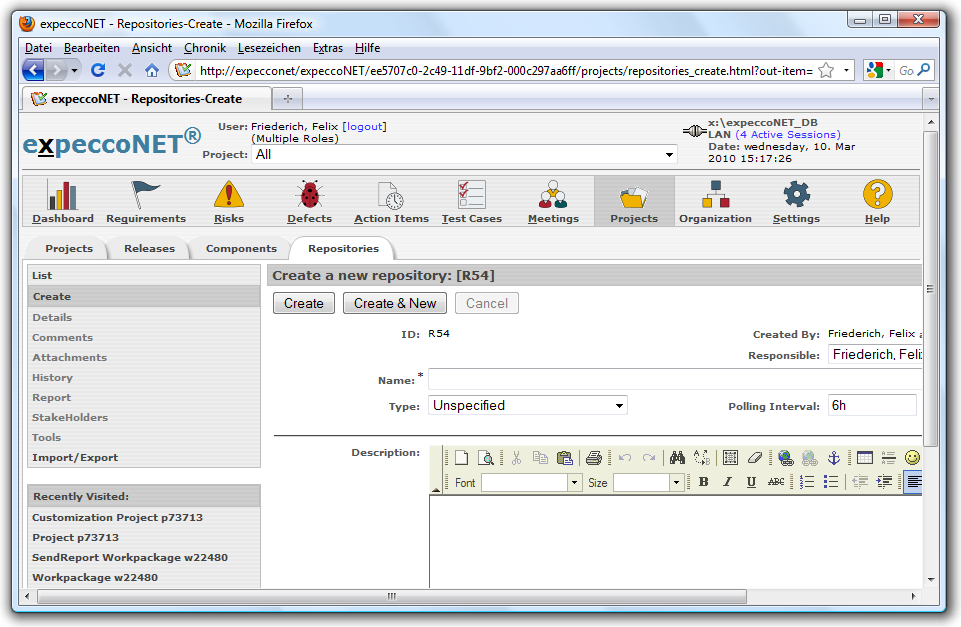Open the Dashboard module
The height and width of the screenshot is (627, 961).
click(x=63, y=202)
